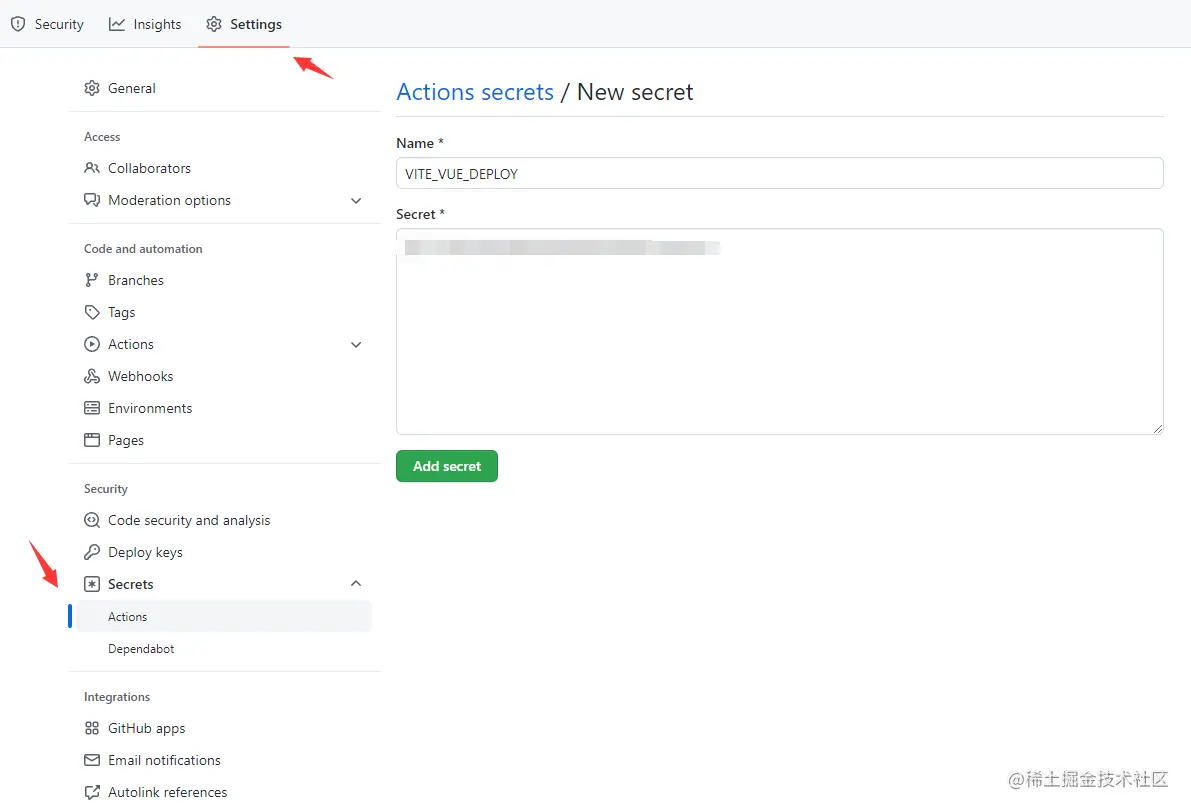Click the Tags label icon

(92, 312)
